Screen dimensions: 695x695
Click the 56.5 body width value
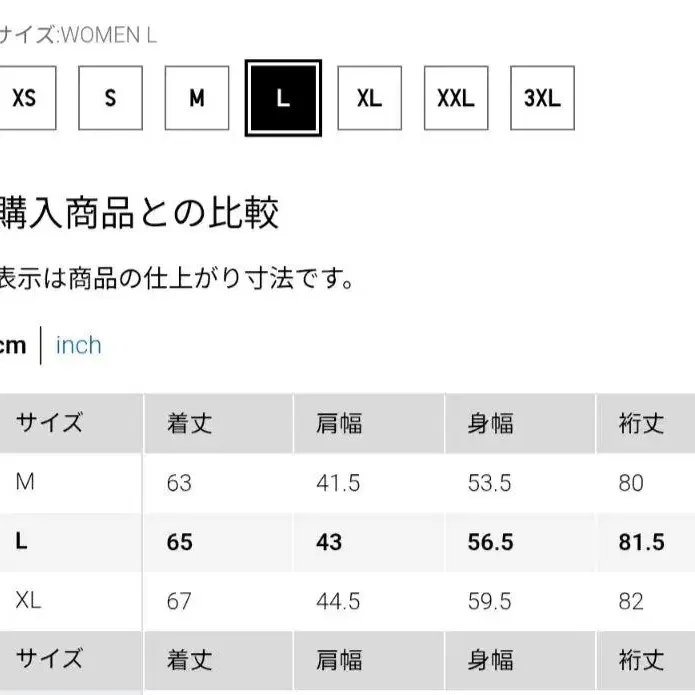click(490, 542)
